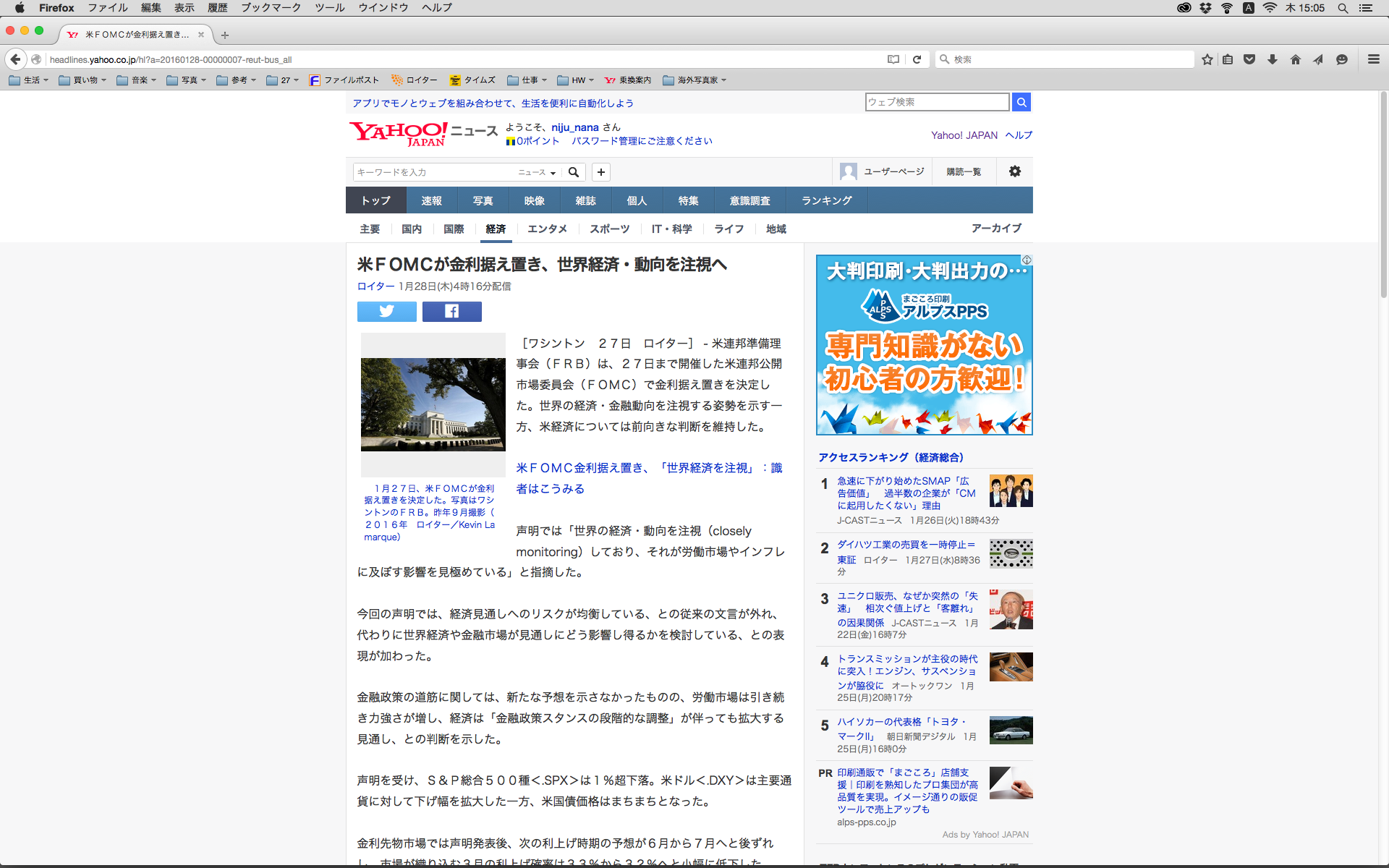The width and height of the screenshot is (1389, 868).
Task: Open the Yahoo News settings gear
Action: point(1014,171)
